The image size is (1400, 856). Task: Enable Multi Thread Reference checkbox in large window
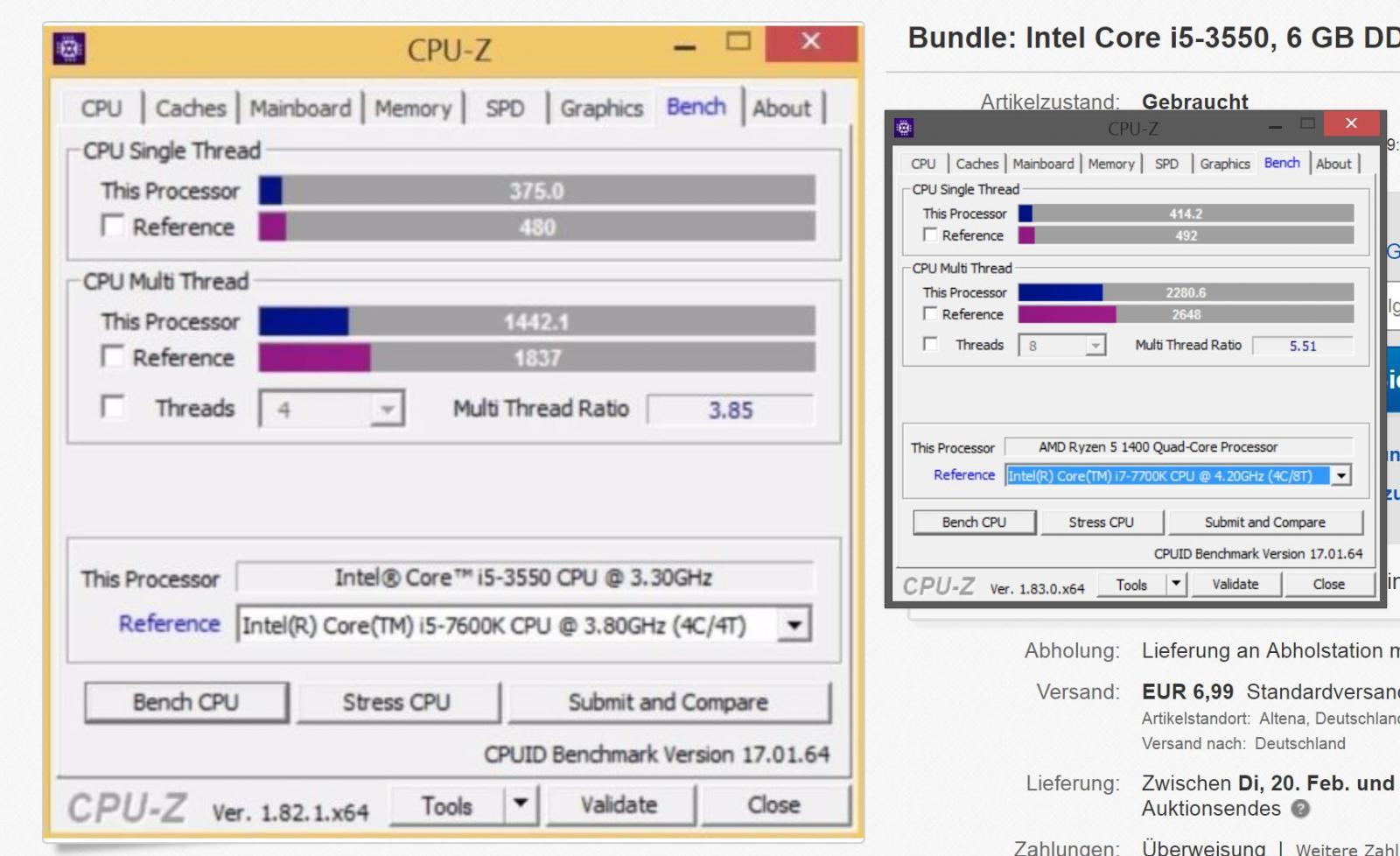[112, 356]
